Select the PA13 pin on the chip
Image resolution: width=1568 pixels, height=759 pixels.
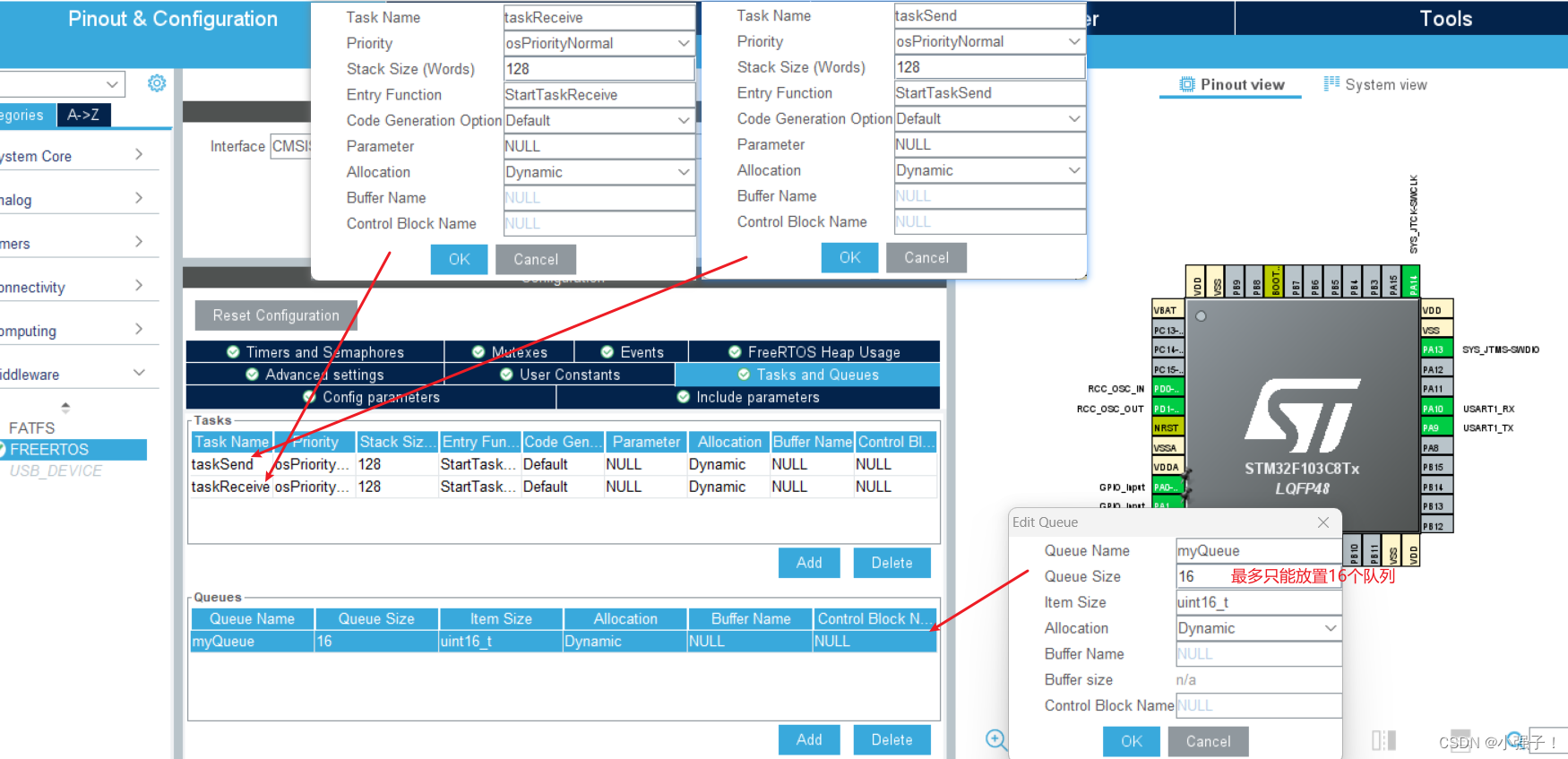[x=1436, y=349]
